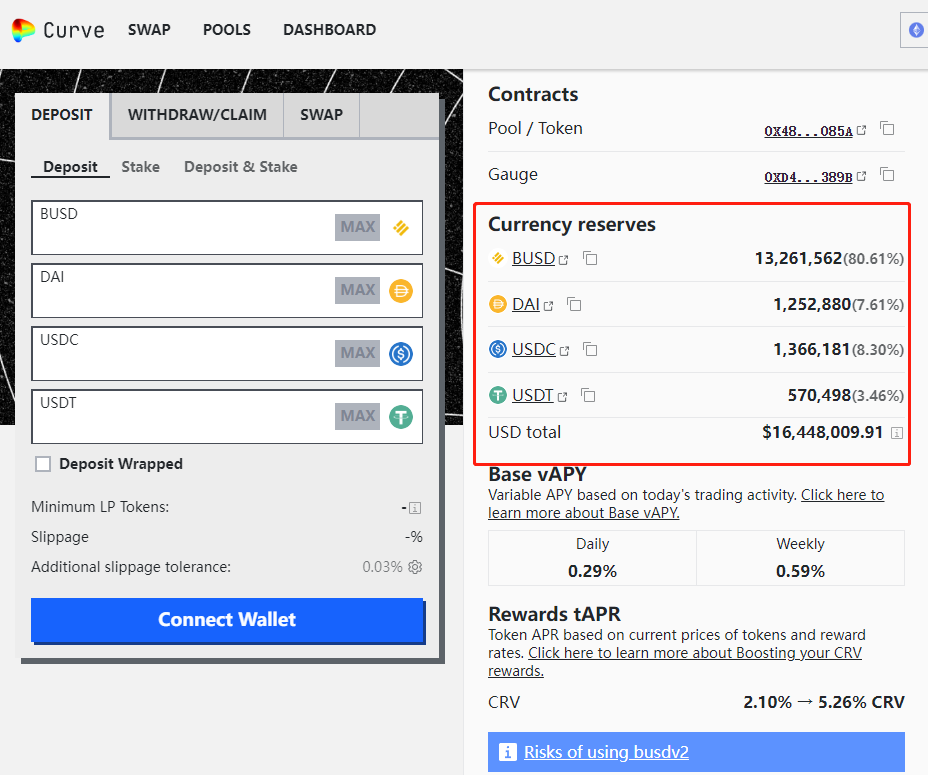Open the DAI token link
This screenshot has width=928, height=775.
[x=526, y=304]
